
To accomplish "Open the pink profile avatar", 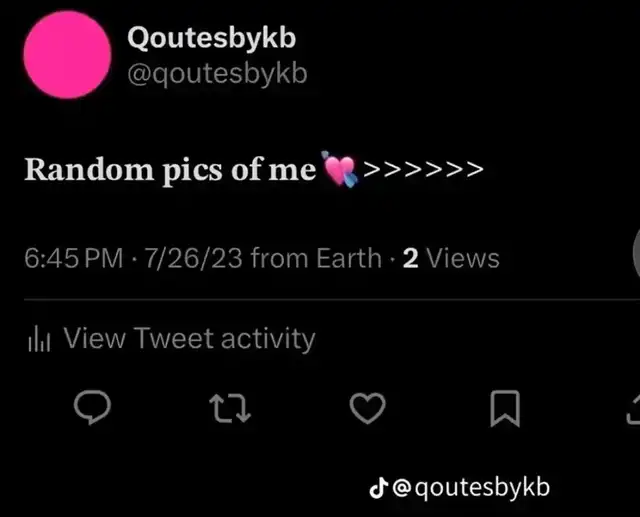I will [x=67, y=55].
